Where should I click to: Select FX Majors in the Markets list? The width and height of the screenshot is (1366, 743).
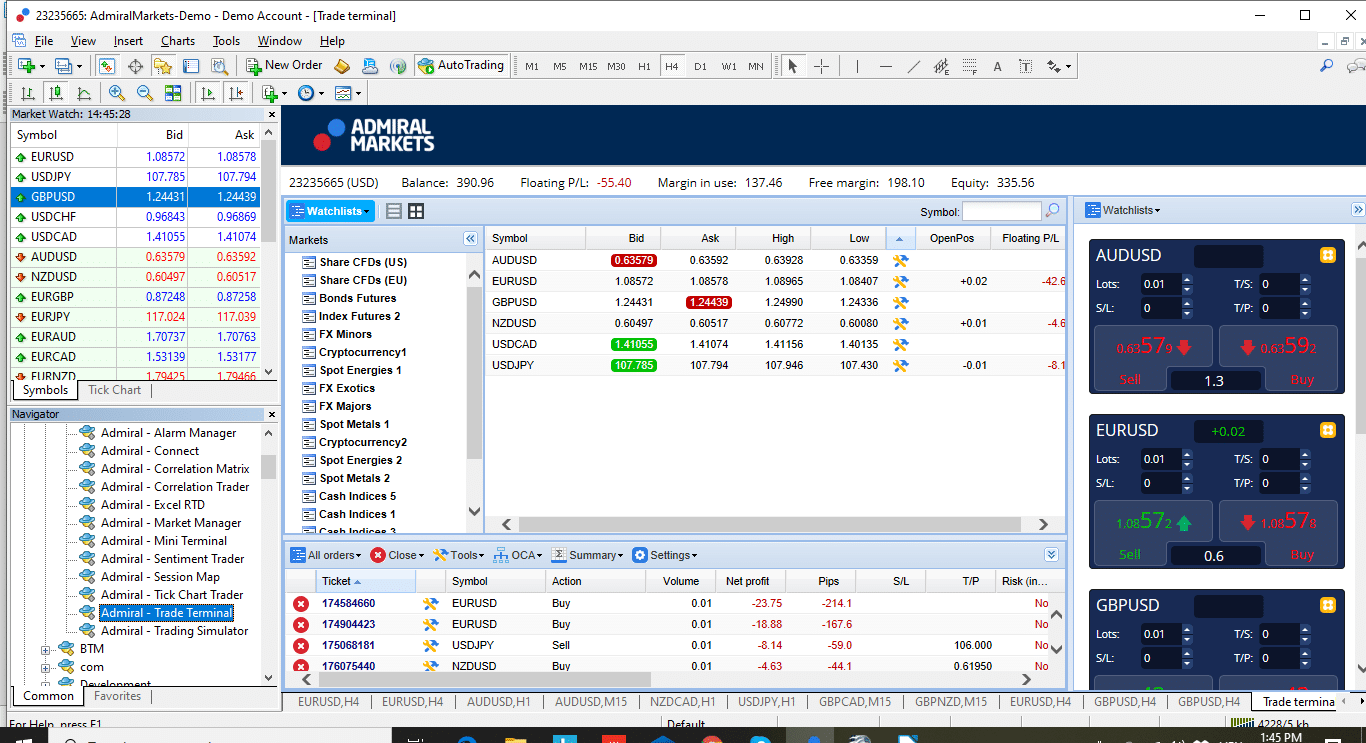pos(345,406)
